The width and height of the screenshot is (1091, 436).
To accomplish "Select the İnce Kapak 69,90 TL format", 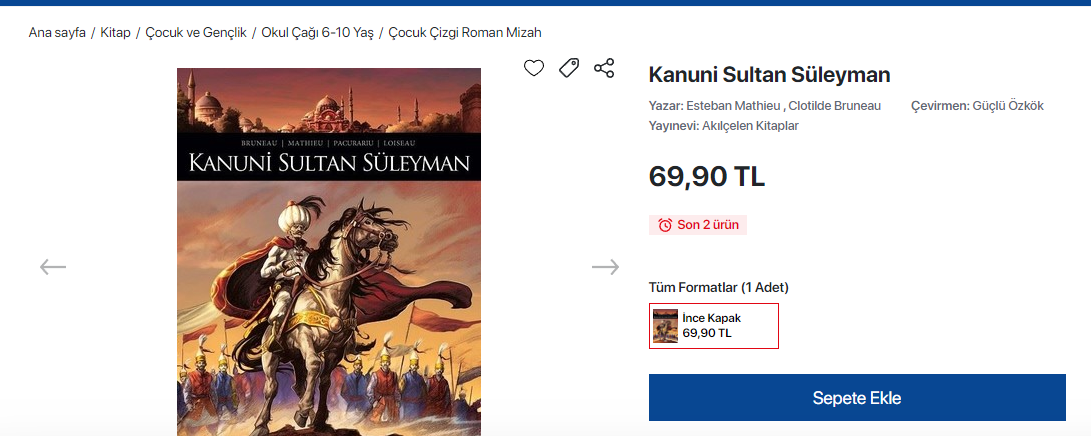I will pos(713,326).
